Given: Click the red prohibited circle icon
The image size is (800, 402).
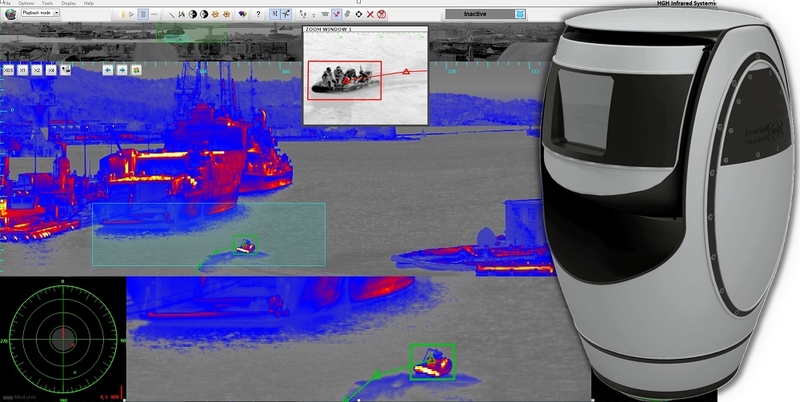Looking at the screenshot, I should [381, 14].
